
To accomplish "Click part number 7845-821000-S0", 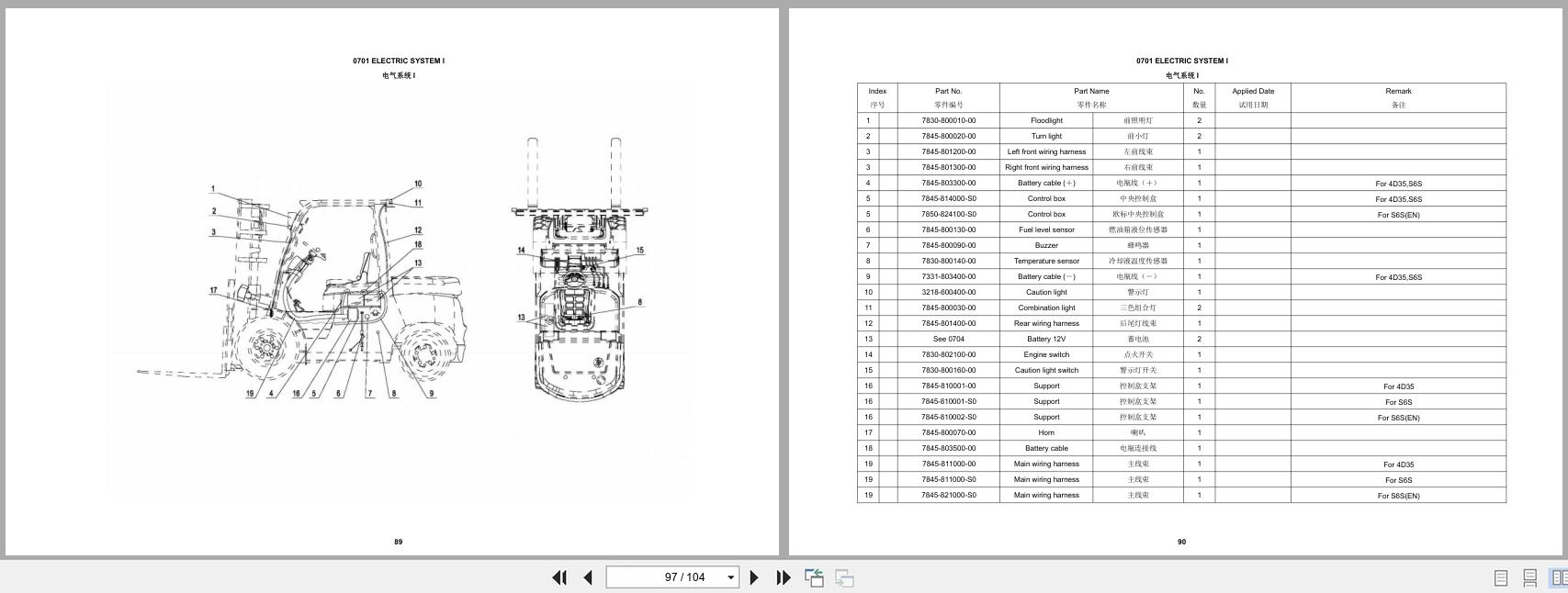I will [x=949, y=495].
